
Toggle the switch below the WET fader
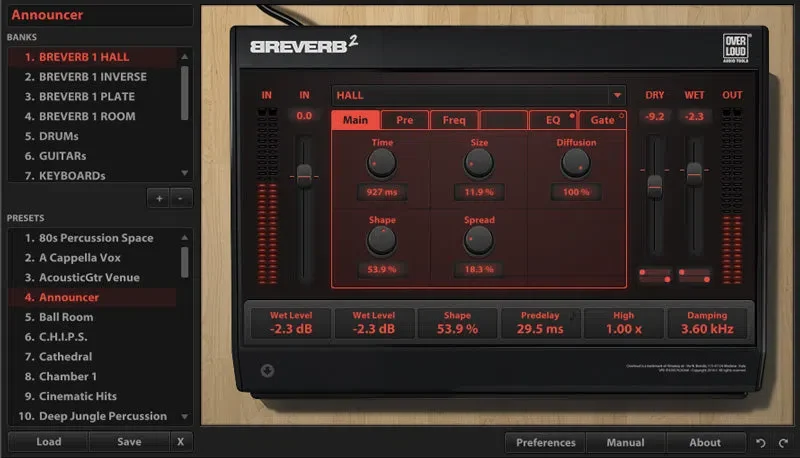[694, 275]
